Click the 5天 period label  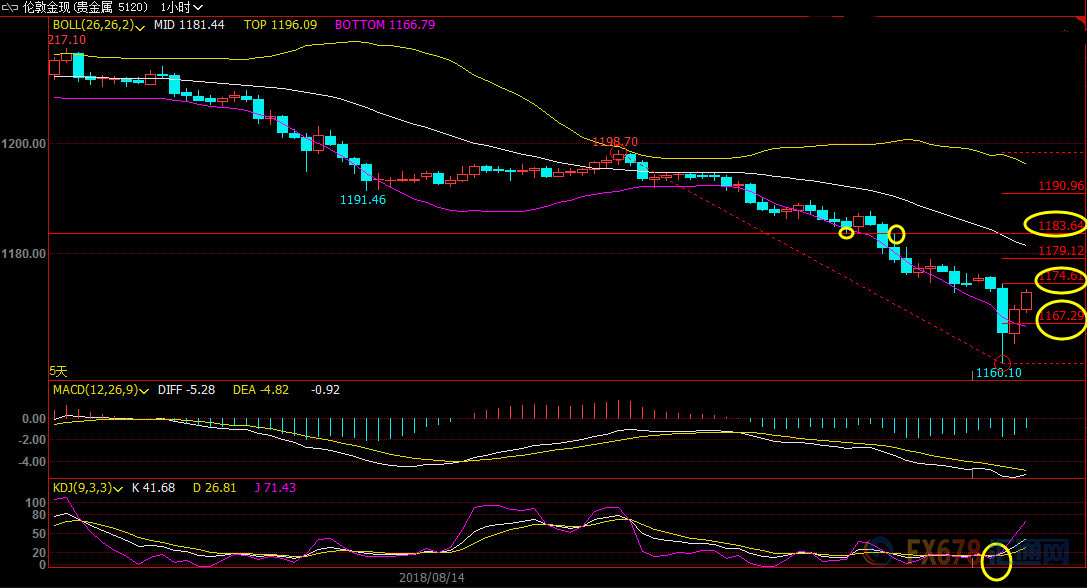pyautogui.click(x=58, y=372)
